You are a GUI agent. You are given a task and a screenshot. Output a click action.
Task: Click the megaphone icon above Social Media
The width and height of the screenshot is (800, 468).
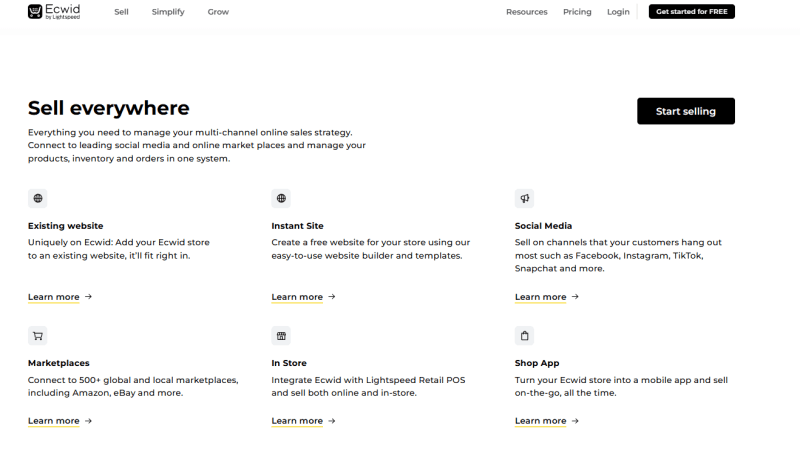[524, 199]
